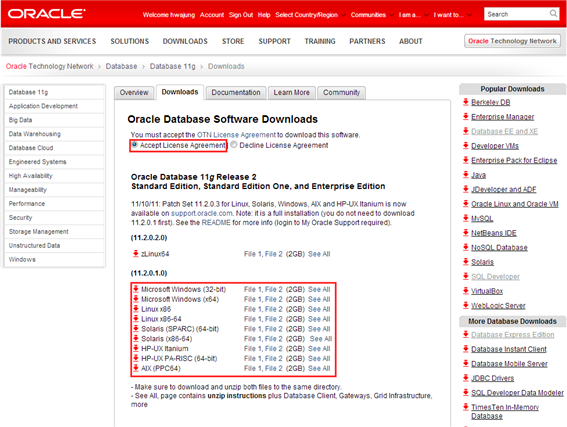Expand the Communities dropdown
This screenshot has height=427, width=567.
(372, 15)
